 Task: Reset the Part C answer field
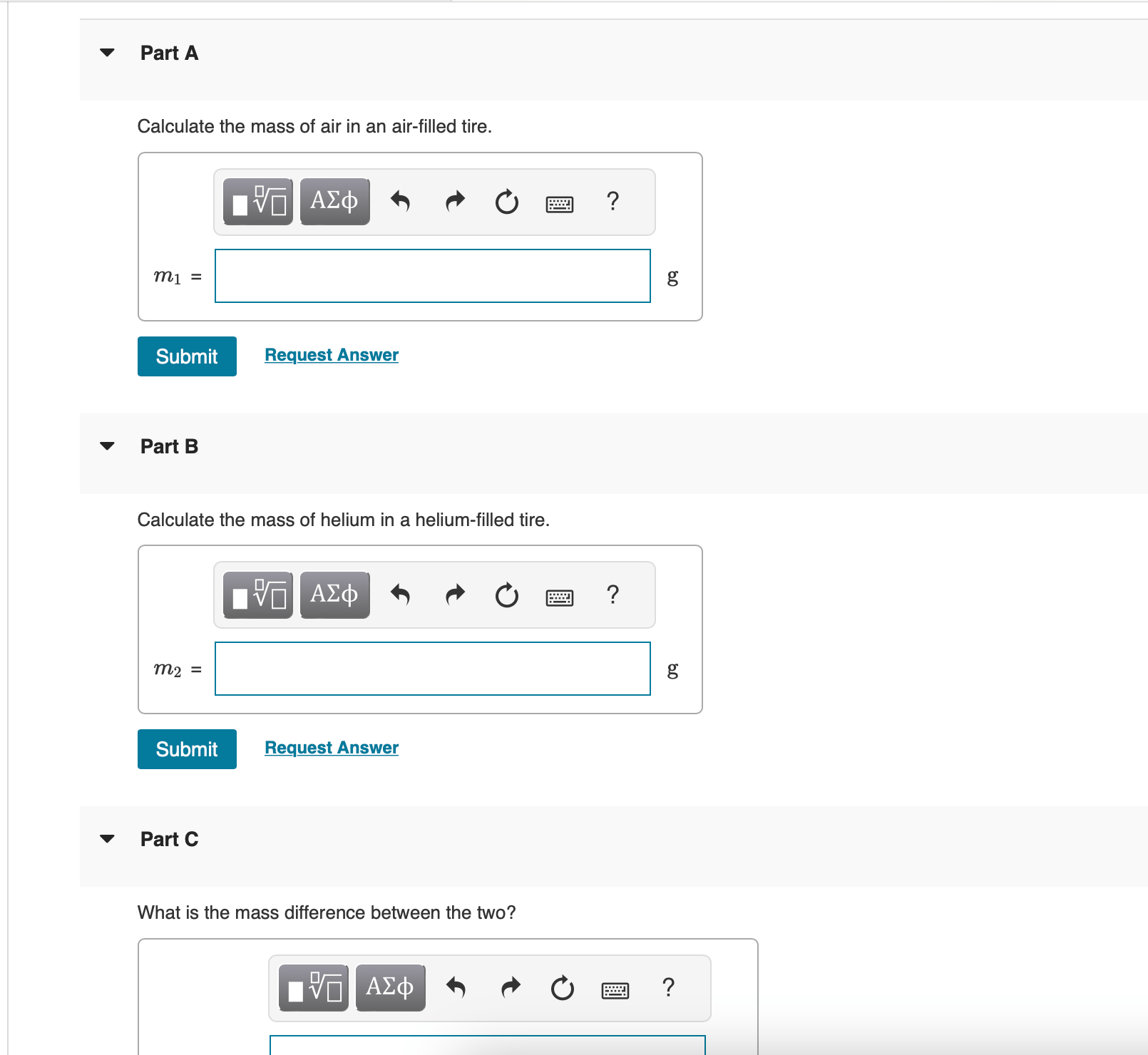click(563, 989)
